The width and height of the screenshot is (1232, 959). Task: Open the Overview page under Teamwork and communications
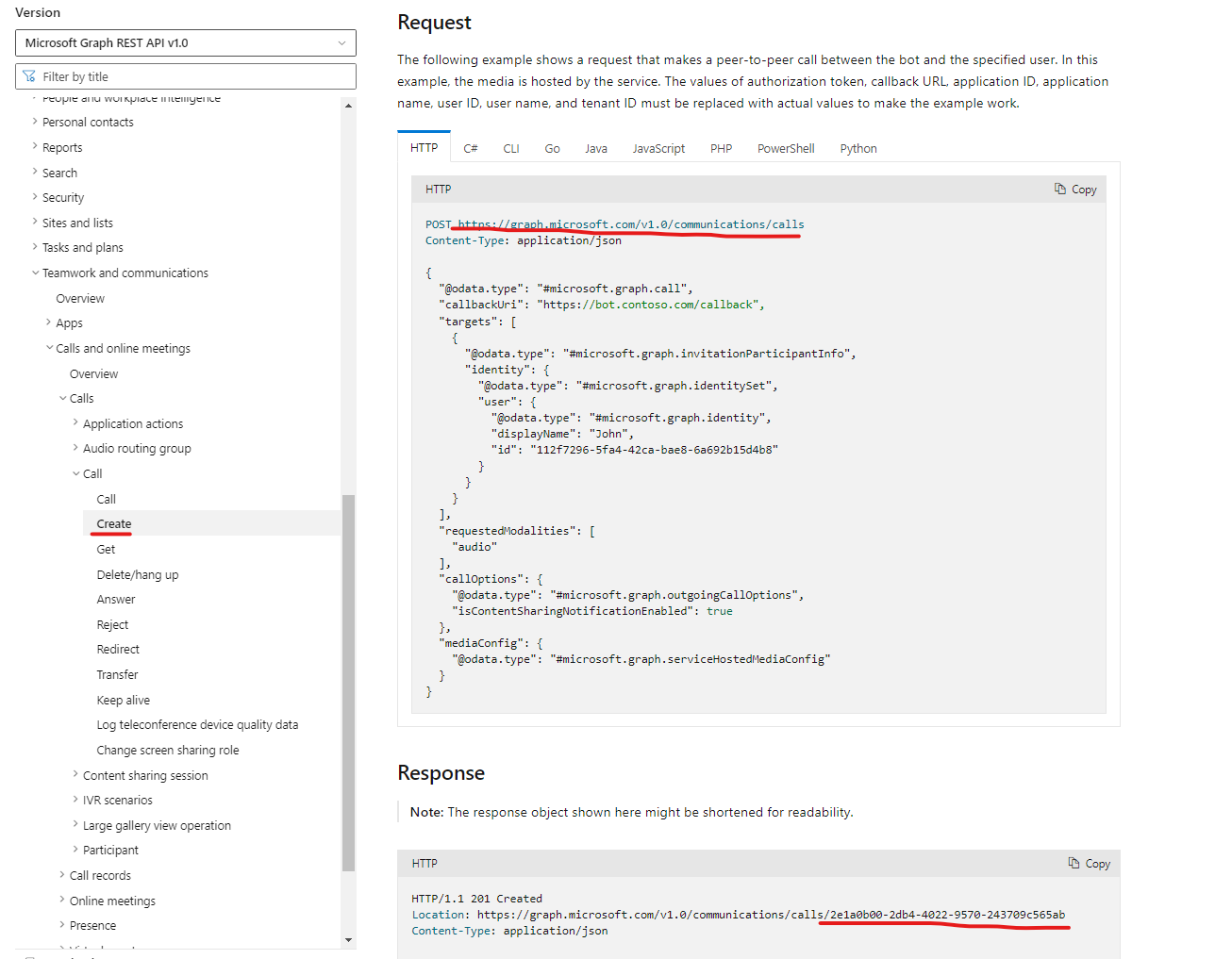(x=80, y=299)
